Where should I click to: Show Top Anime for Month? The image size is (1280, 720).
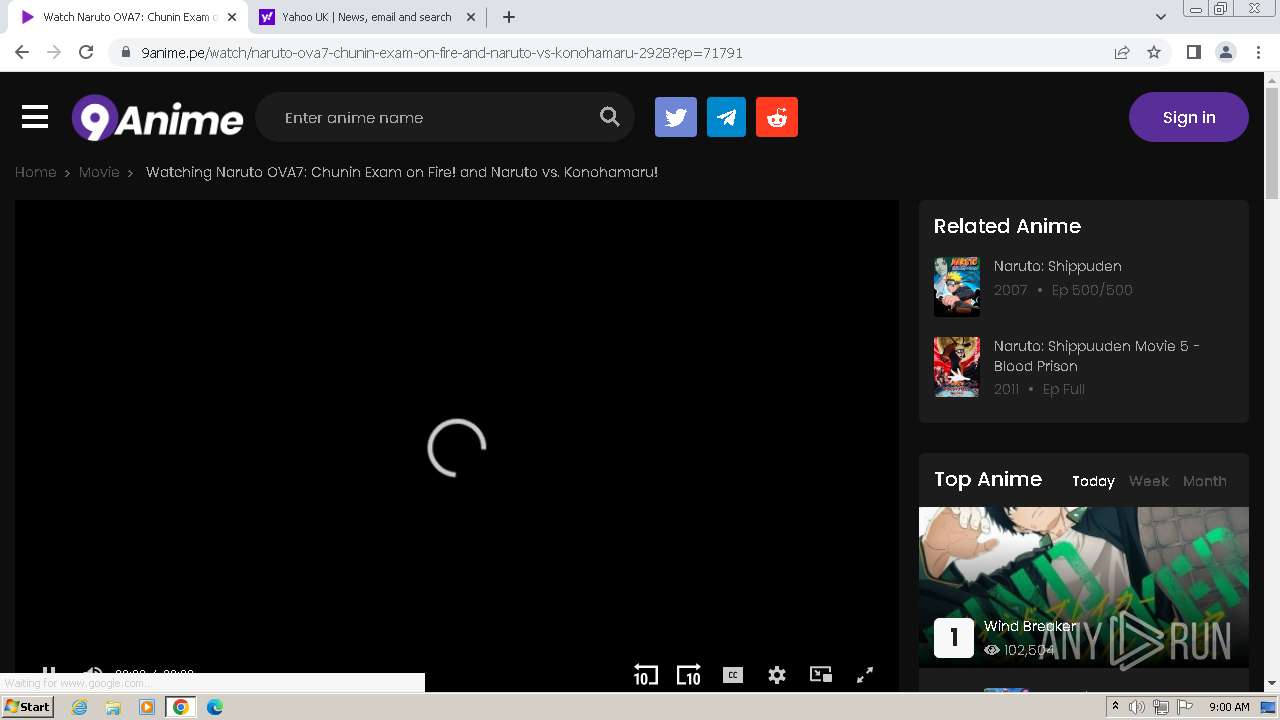pos(1205,481)
